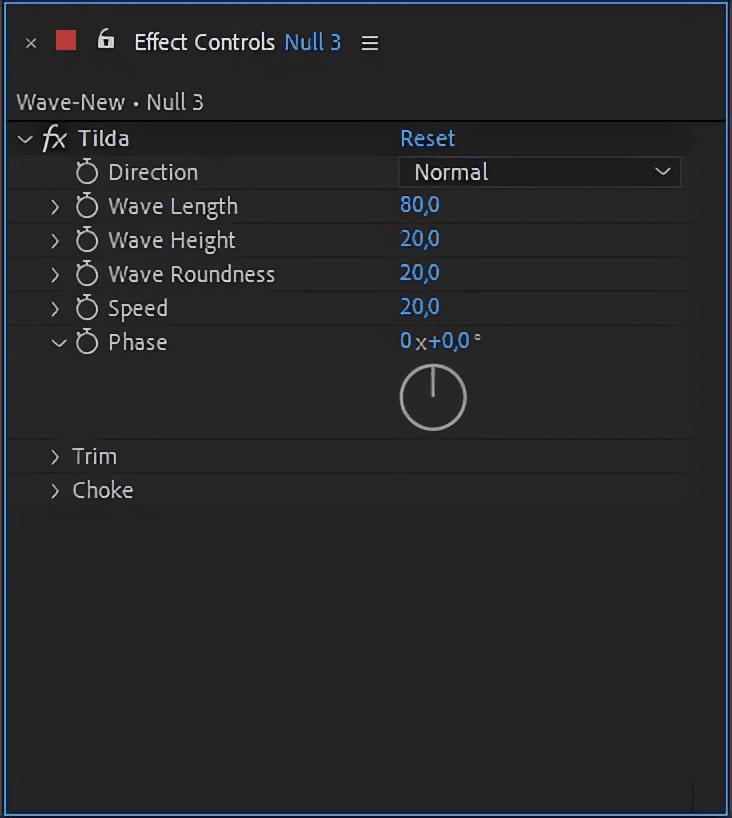
Task: Open the Direction dropdown set to Normal
Action: point(539,172)
